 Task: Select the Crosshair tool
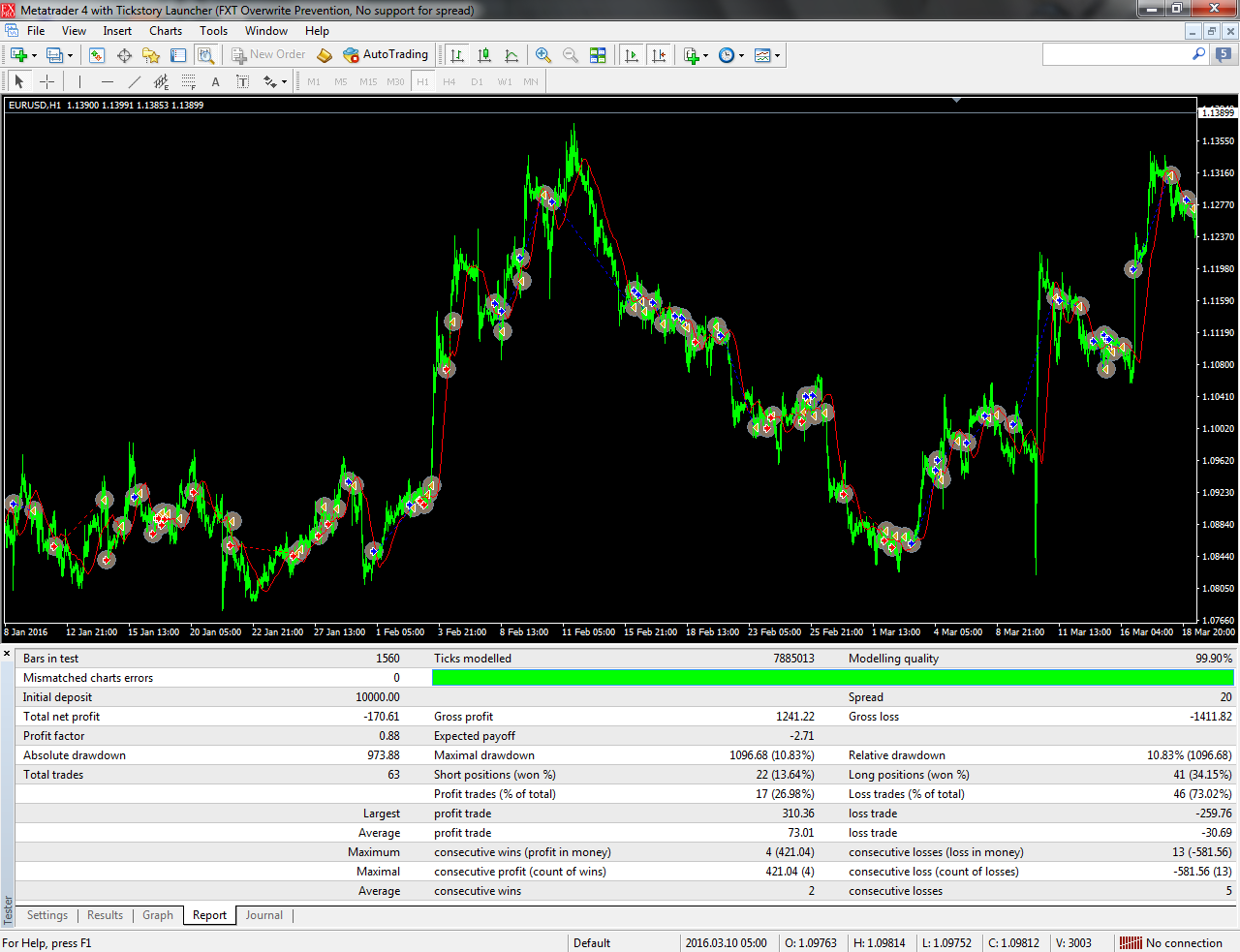(x=46, y=82)
